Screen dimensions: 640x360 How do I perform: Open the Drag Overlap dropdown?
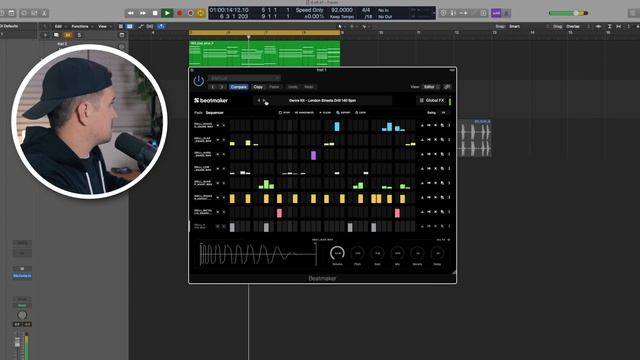(573, 26)
